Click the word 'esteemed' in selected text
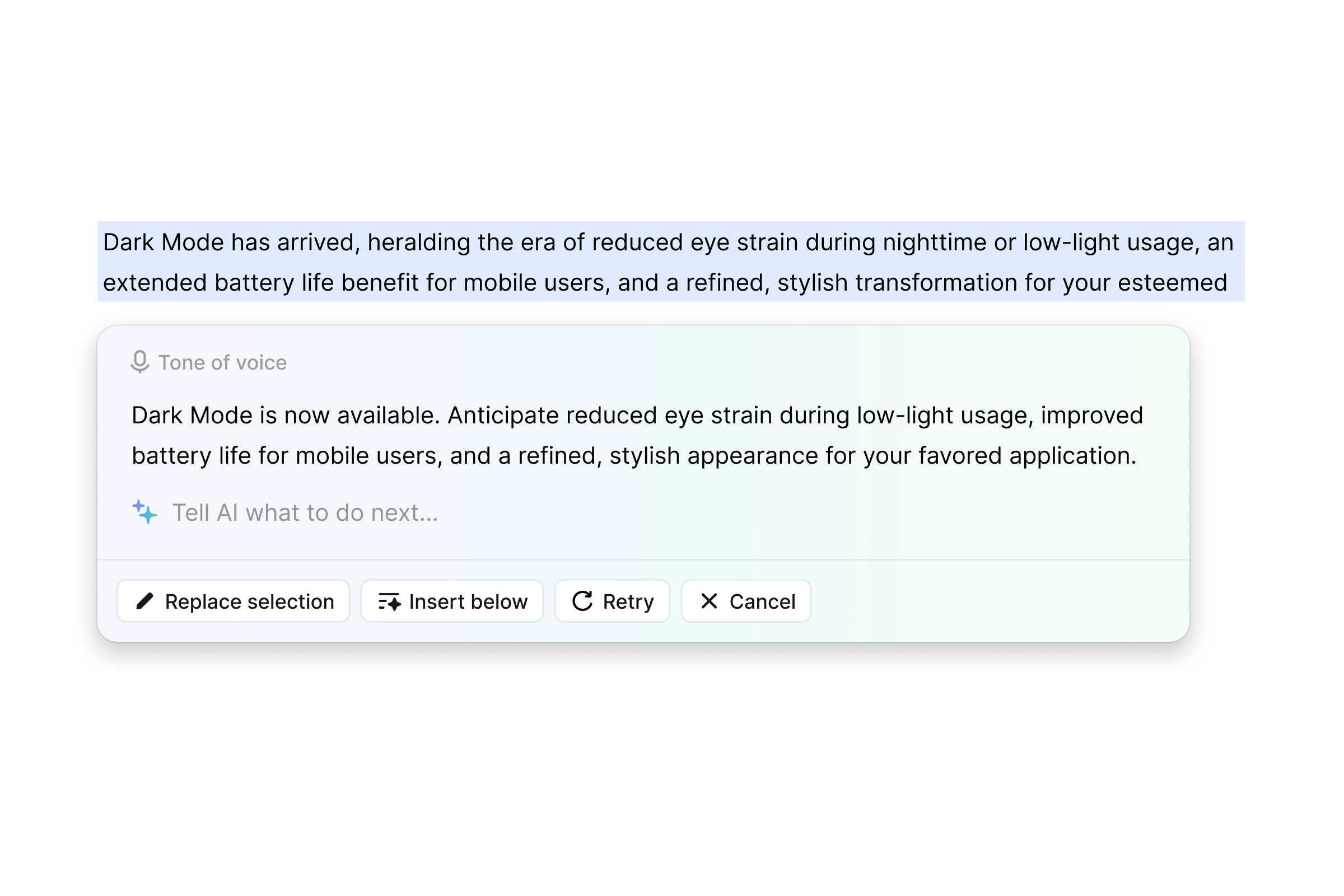This screenshot has width=1344, height=896. (1173, 283)
